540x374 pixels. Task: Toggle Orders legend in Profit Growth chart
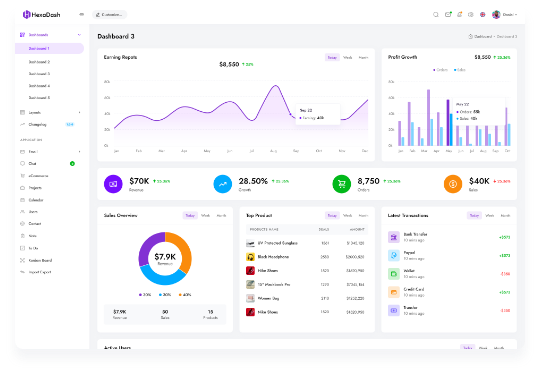(440, 70)
